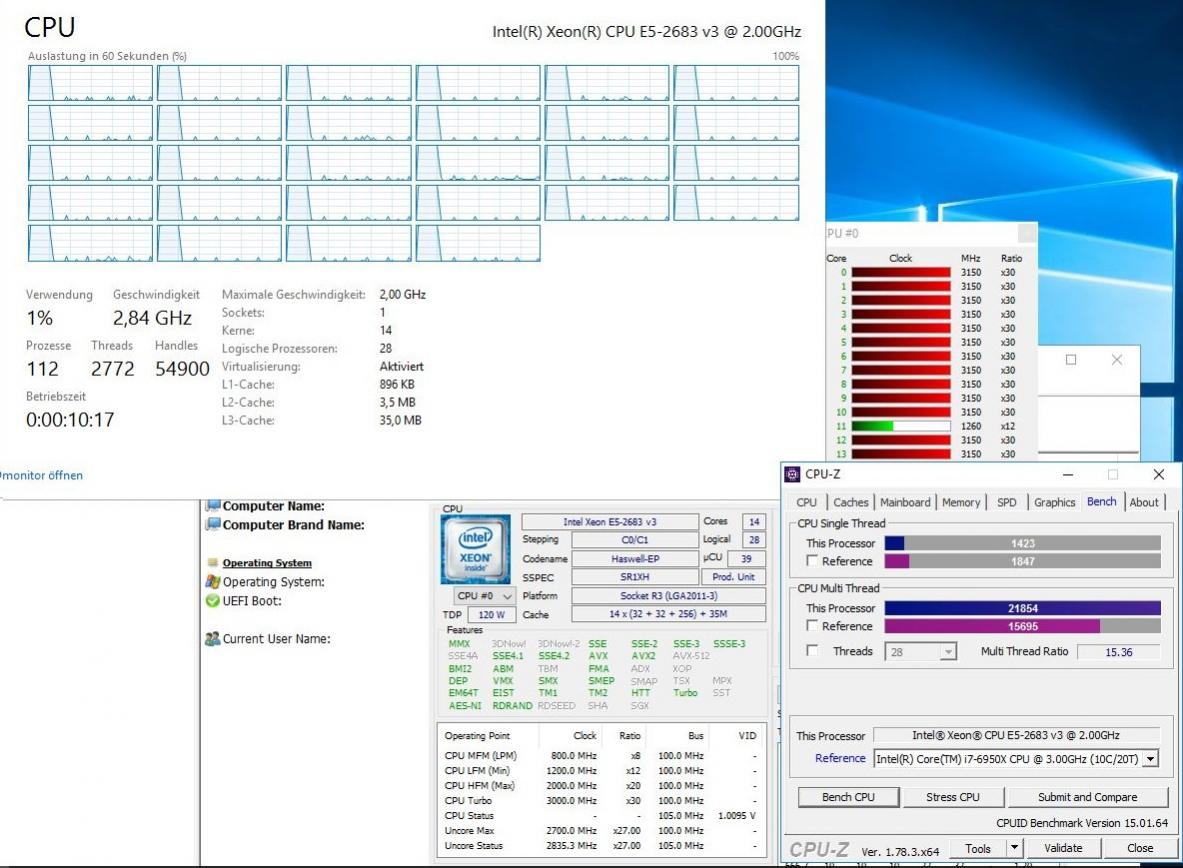This screenshot has width=1183, height=868.
Task: Click the Uncore Status operating point row
Action: click(x=601, y=845)
